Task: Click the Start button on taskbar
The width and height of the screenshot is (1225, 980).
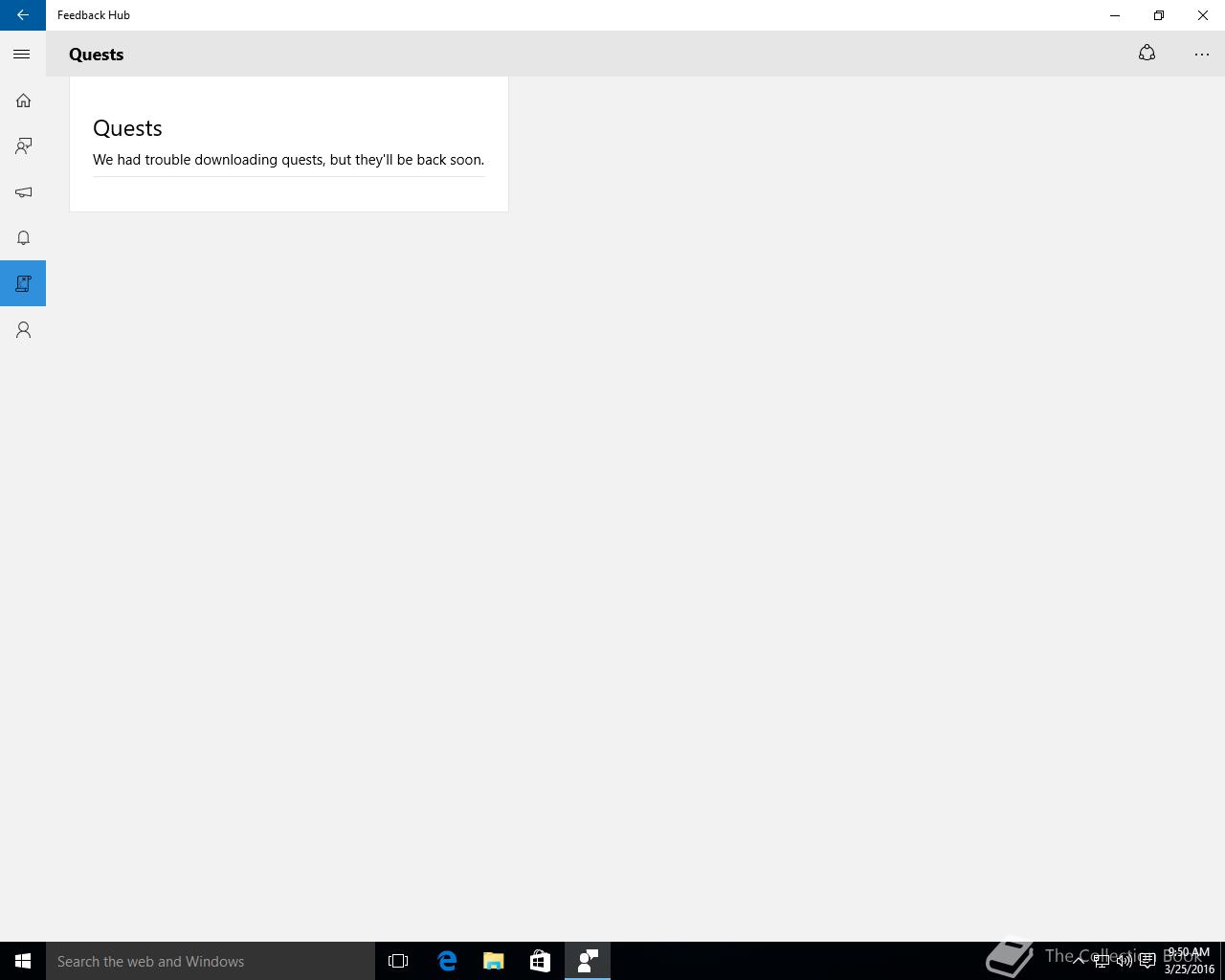Action: pos(23,961)
